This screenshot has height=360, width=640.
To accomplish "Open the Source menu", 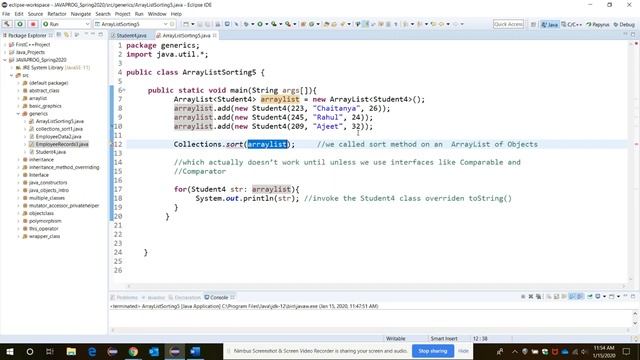I will [35, 14].
